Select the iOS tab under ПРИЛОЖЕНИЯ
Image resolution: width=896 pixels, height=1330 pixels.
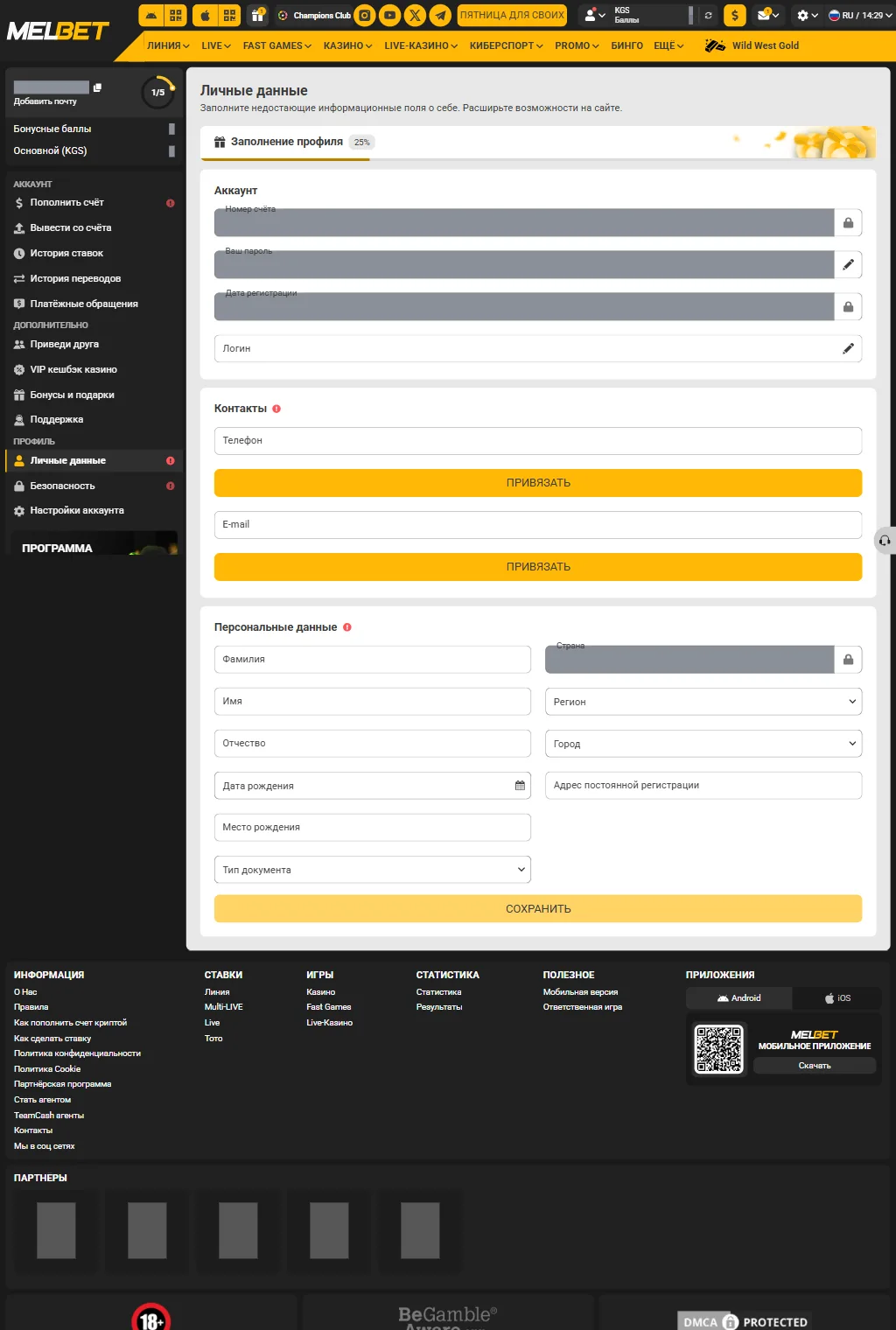[837, 998]
